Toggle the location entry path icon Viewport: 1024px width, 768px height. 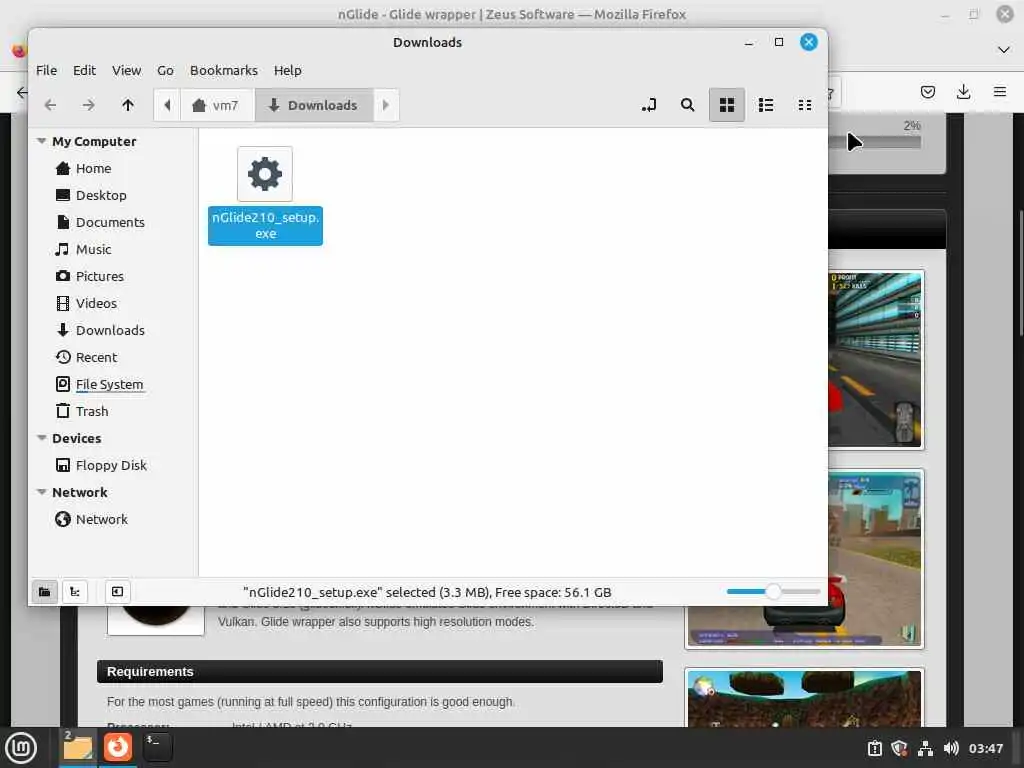pyautogui.click(x=648, y=105)
